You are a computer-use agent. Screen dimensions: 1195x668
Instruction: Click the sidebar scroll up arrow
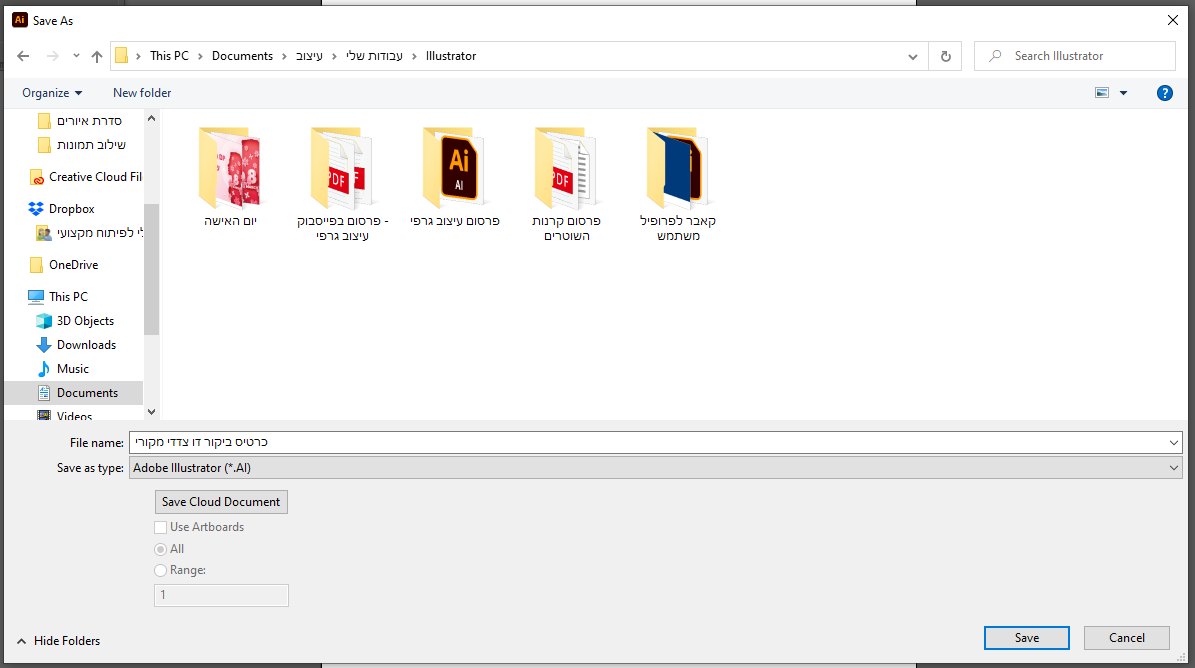pos(151,118)
